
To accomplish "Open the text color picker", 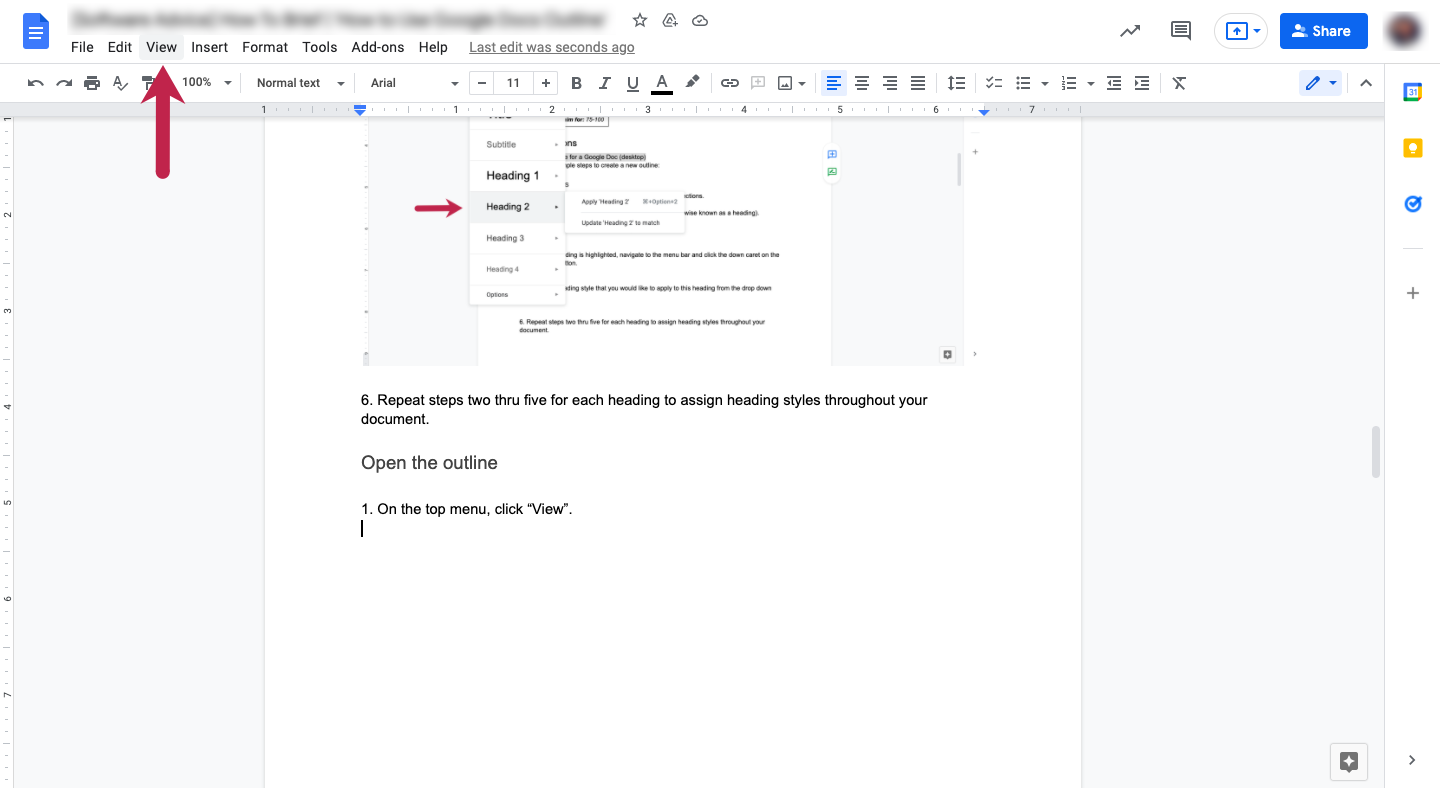I will [x=661, y=83].
